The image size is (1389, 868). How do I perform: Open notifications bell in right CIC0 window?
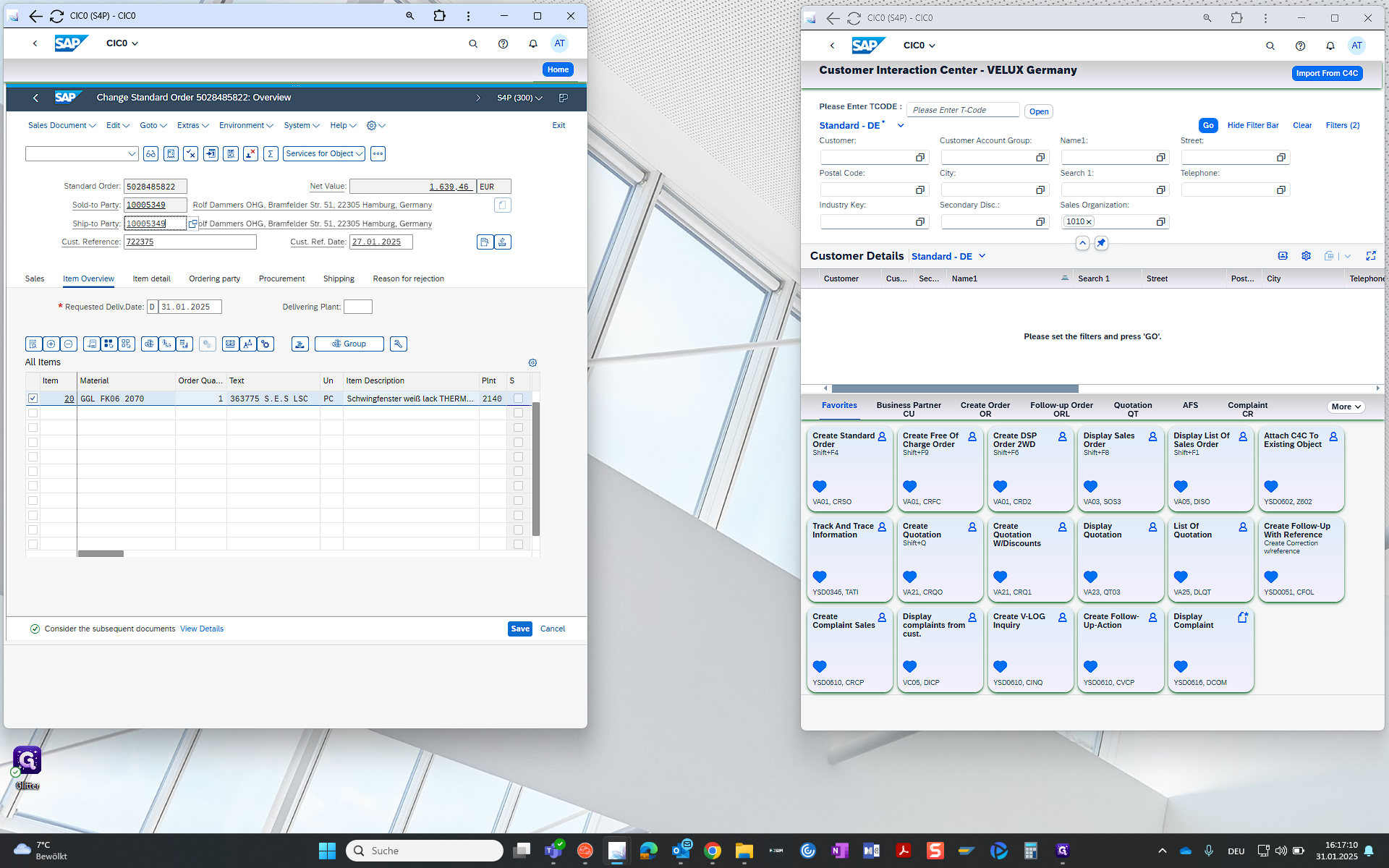(1330, 46)
